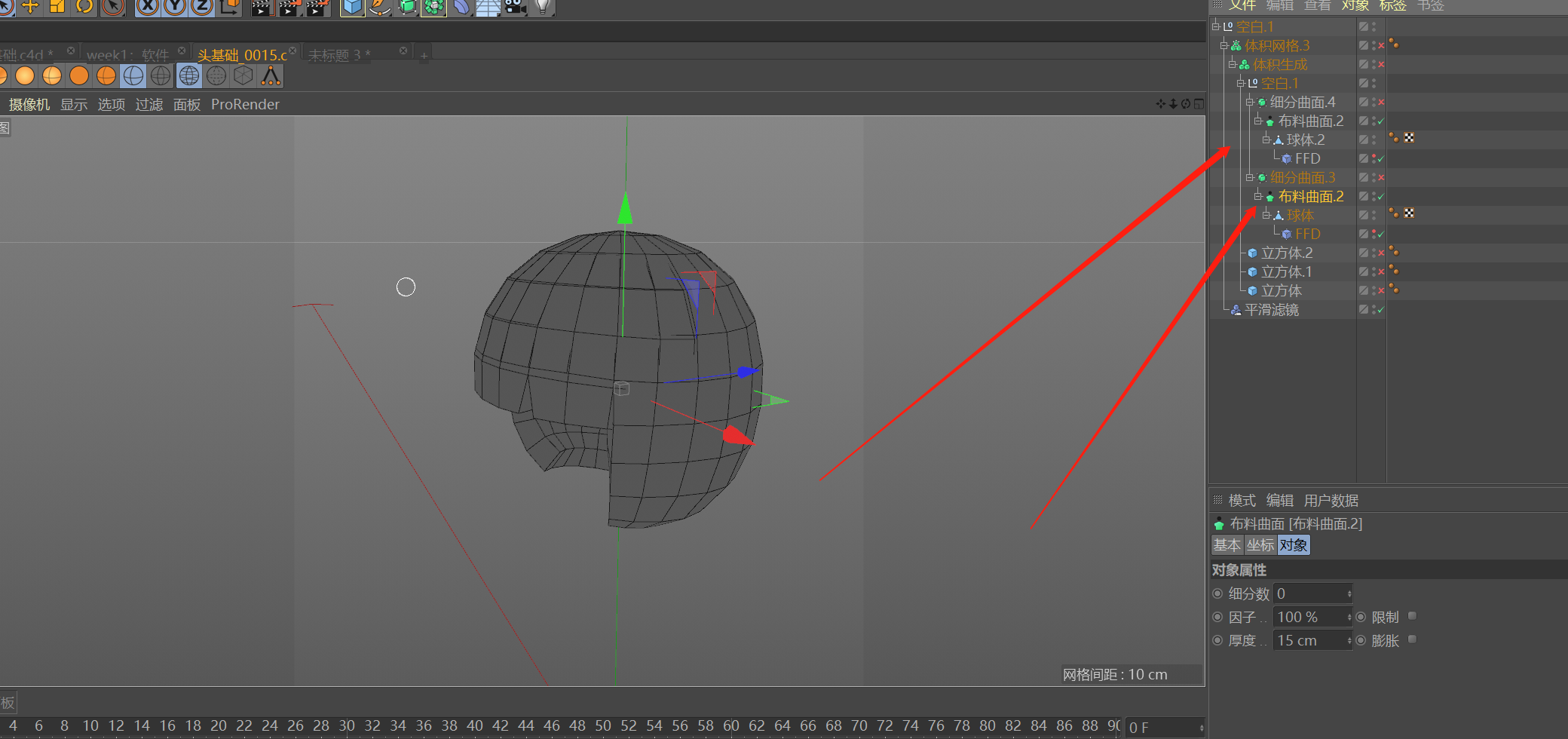Enable the 限制 checkbox
Image resolution: width=1568 pixels, height=739 pixels.
point(1413,616)
